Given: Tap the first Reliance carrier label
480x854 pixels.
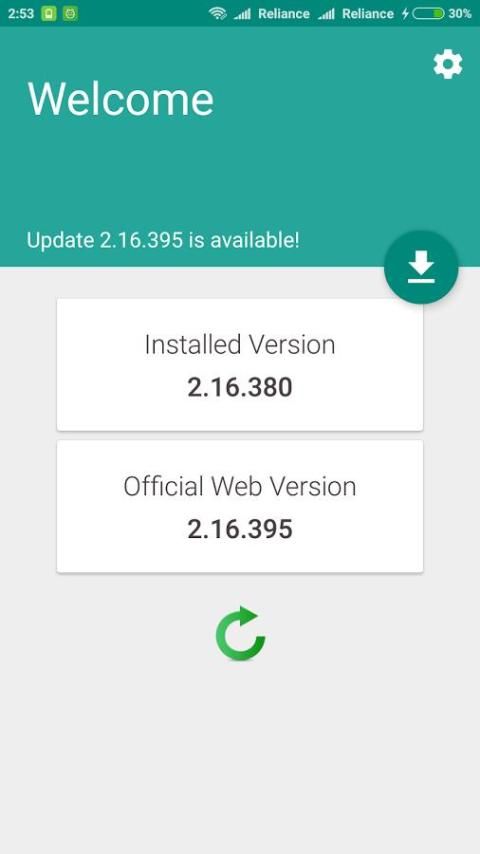Looking at the screenshot, I should (284, 14).
